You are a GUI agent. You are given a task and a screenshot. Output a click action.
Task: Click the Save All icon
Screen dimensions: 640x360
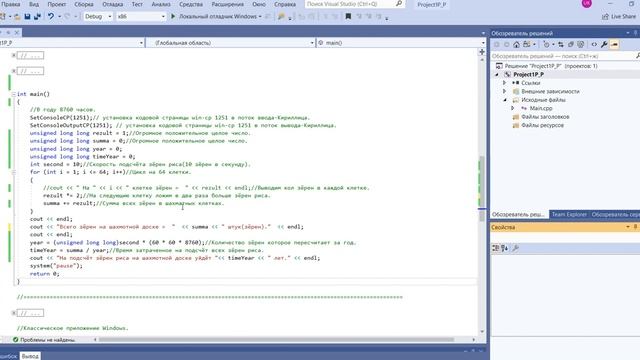[x=38, y=17]
